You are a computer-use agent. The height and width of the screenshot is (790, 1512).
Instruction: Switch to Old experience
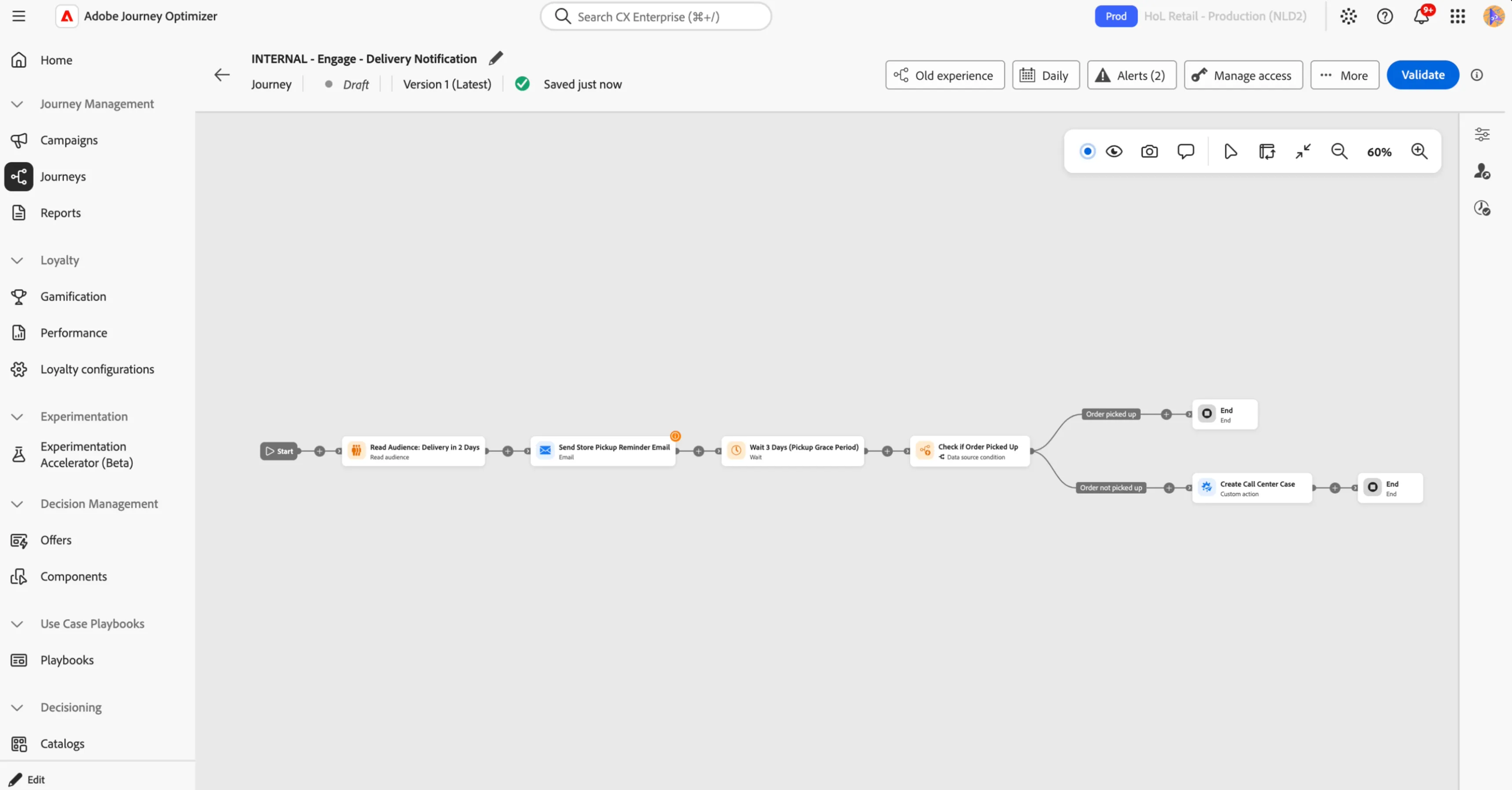coord(945,75)
